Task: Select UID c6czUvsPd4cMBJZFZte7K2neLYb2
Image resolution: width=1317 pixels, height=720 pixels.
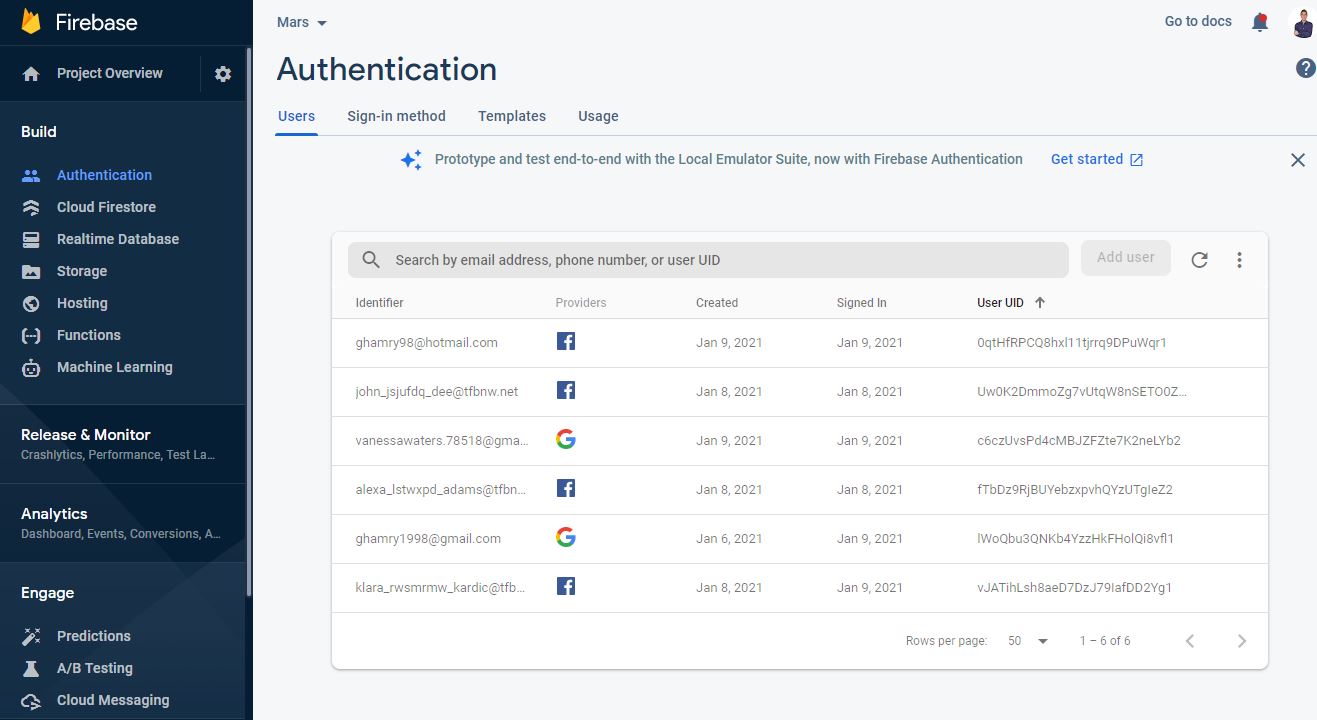Action: coord(1079,440)
